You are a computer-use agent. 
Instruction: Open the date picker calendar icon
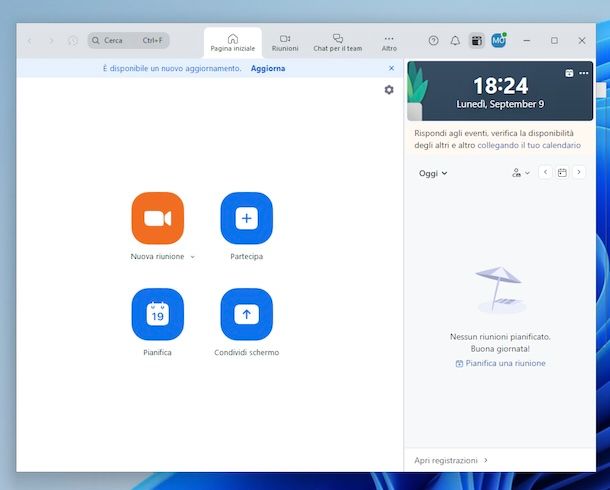[x=562, y=172]
